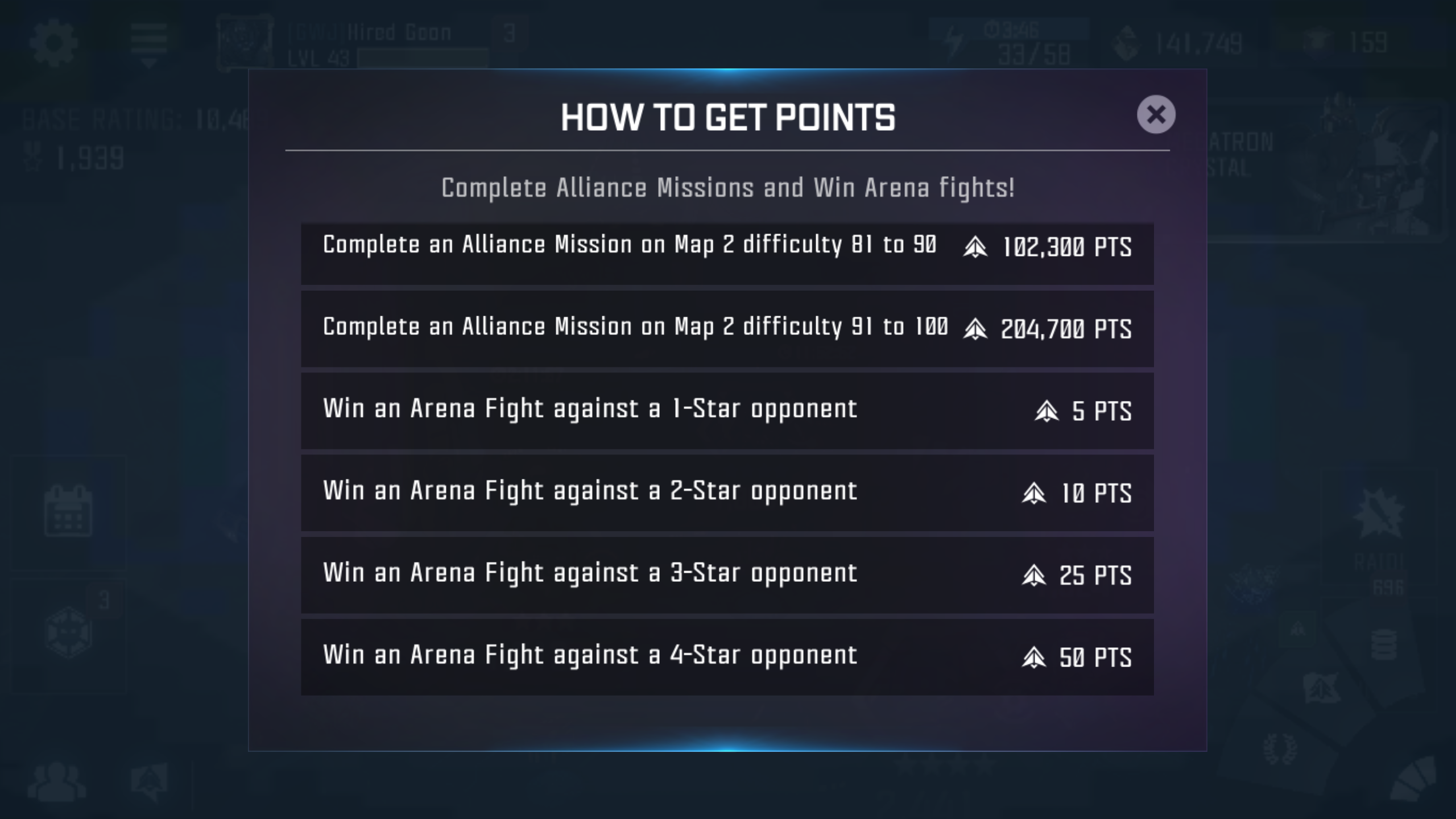The image size is (1456, 819).
Task: Select the 1-Star opponent arena row
Action: click(727, 411)
